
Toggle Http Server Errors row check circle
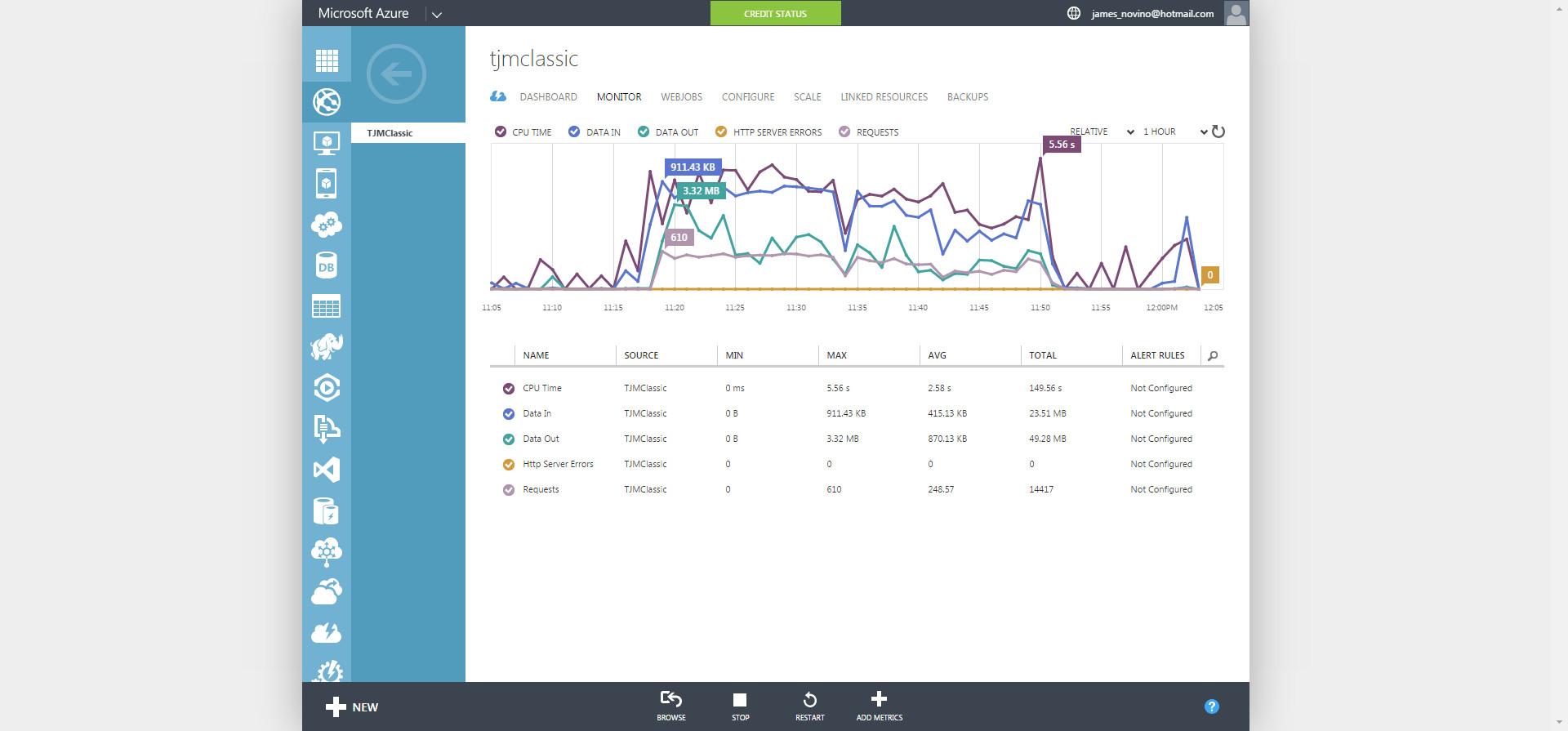[509, 465]
